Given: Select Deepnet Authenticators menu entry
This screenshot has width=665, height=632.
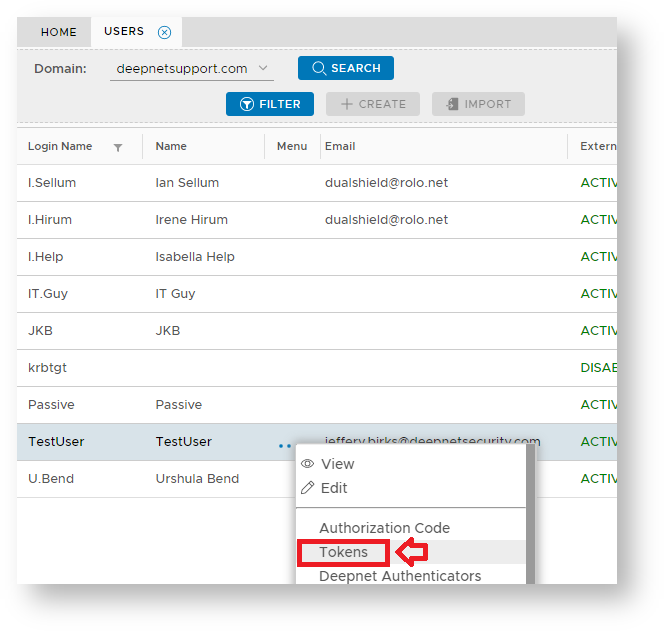Looking at the screenshot, I should point(400,576).
